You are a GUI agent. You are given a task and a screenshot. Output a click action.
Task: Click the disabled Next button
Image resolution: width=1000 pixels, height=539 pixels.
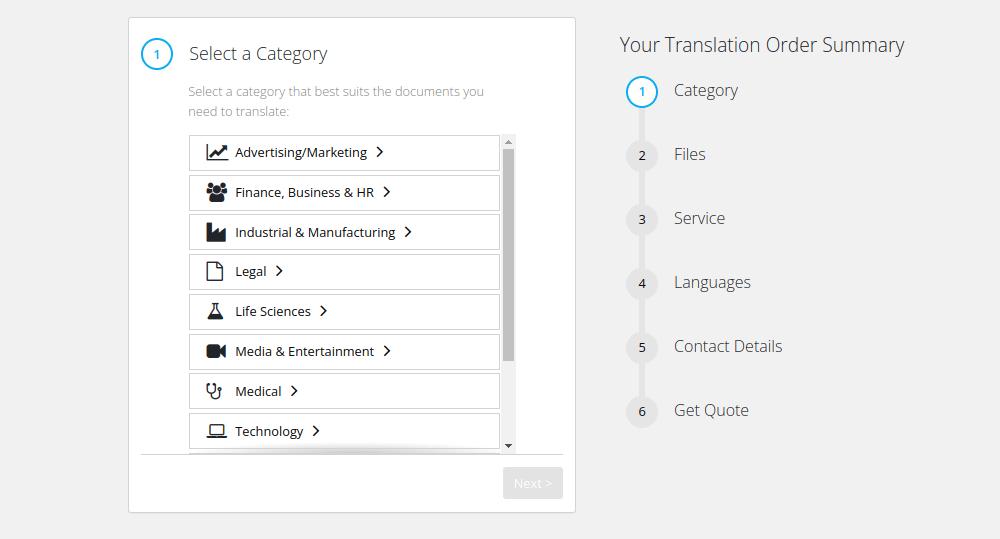[x=533, y=484]
